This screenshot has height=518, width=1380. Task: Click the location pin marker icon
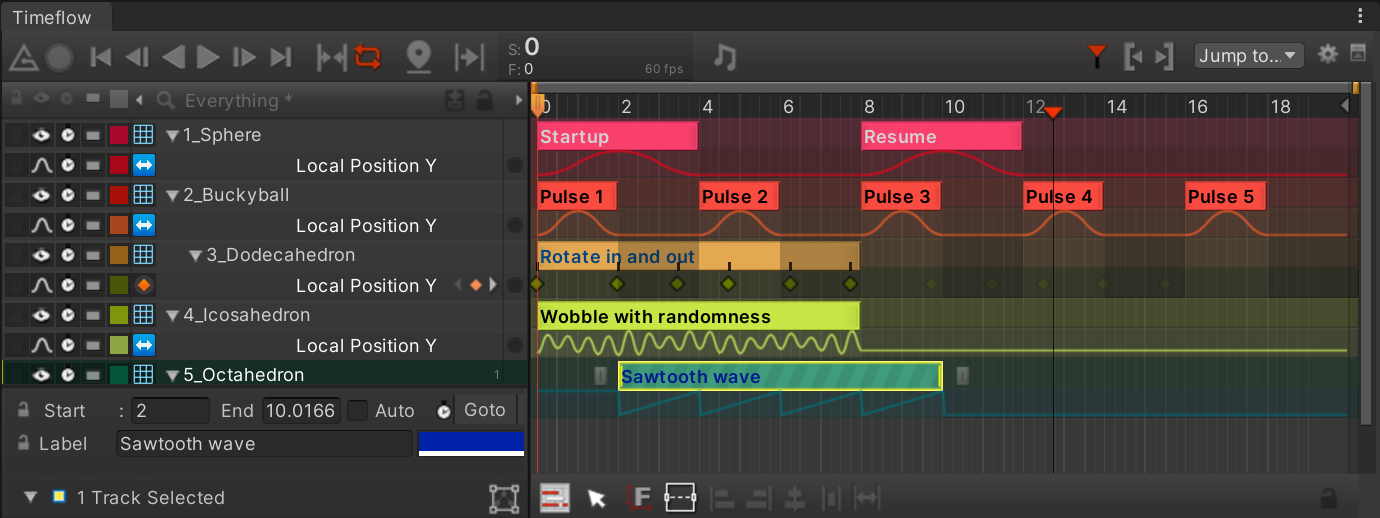click(x=418, y=57)
